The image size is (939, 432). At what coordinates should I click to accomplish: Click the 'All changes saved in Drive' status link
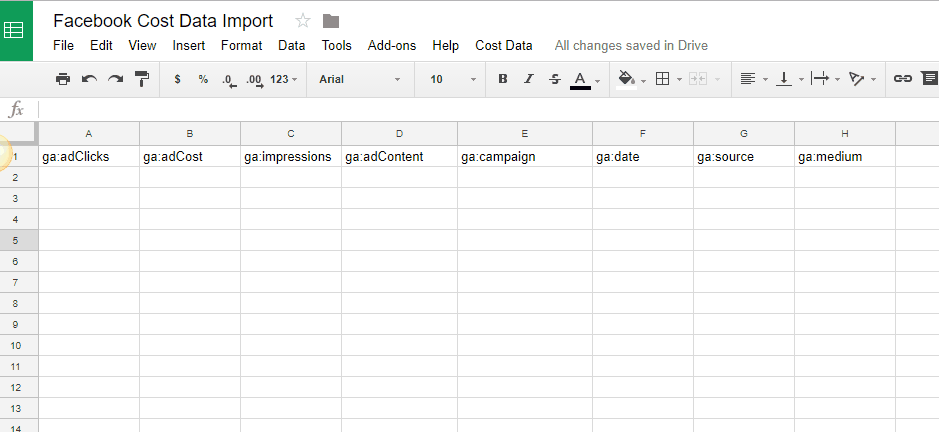point(631,46)
